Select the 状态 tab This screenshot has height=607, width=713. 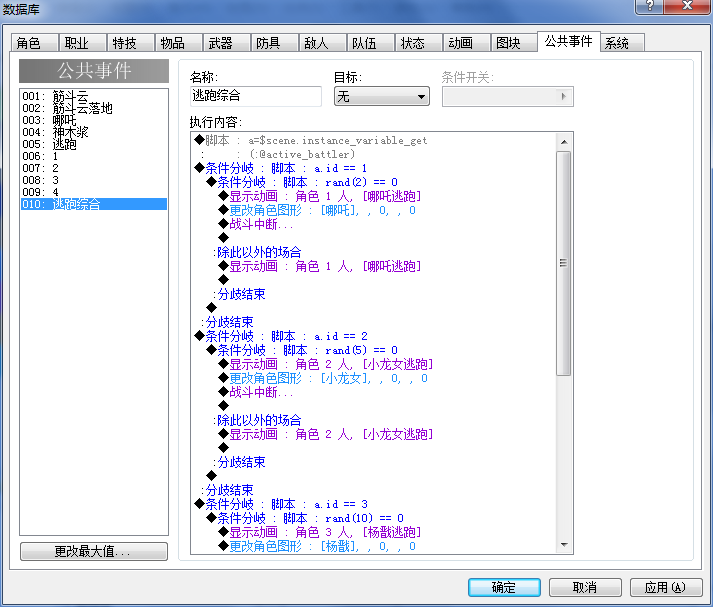point(419,43)
